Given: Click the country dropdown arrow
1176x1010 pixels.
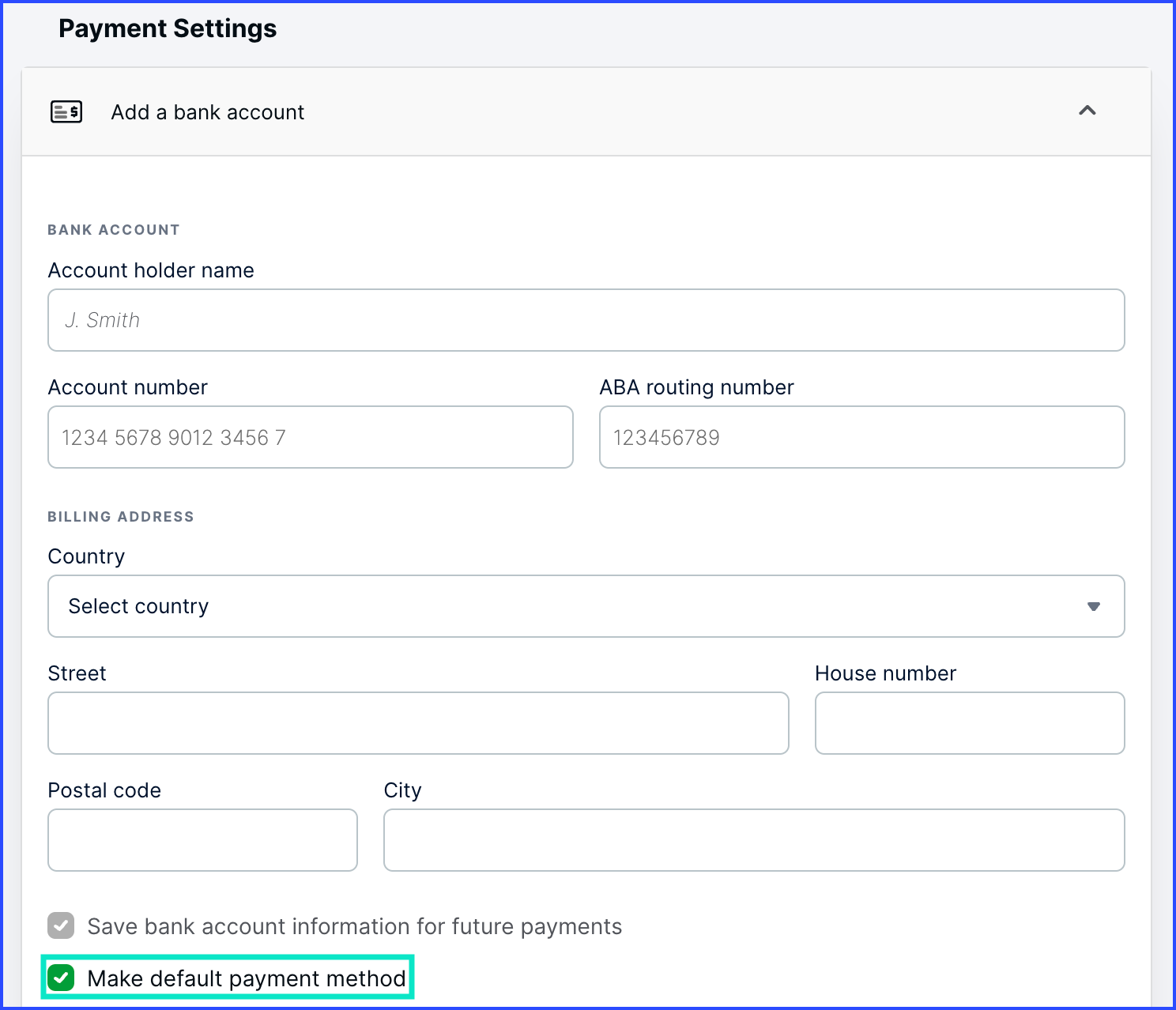Looking at the screenshot, I should (1093, 606).
